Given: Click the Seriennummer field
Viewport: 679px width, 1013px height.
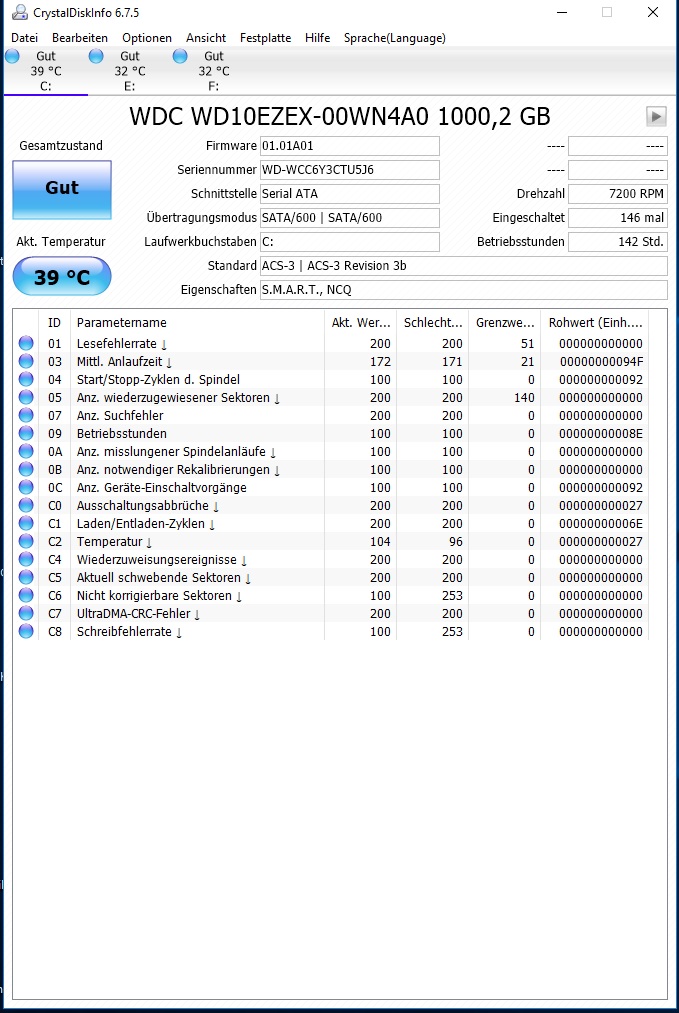Looking at the screenshot, I should (x=350, y=170).
